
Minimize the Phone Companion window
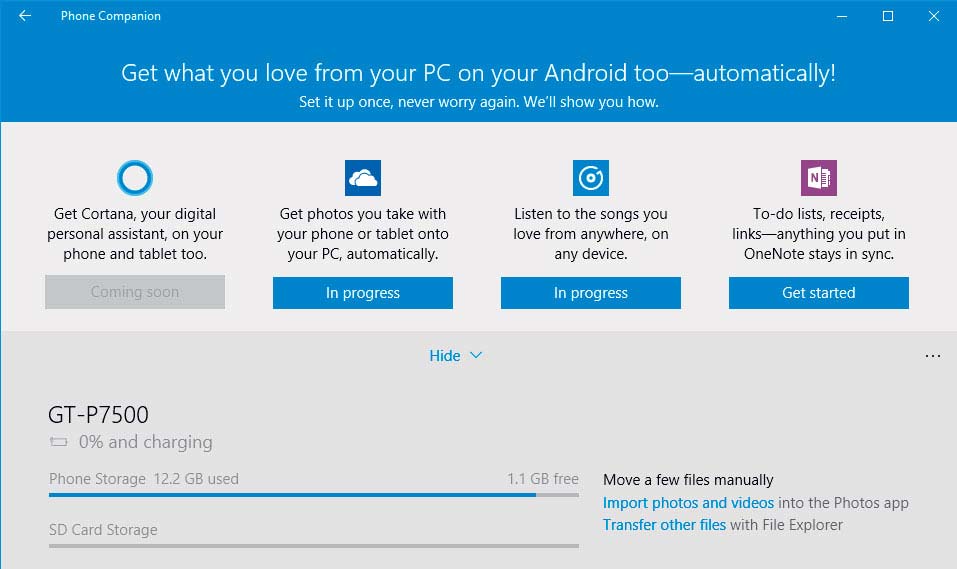click(842, 16)
